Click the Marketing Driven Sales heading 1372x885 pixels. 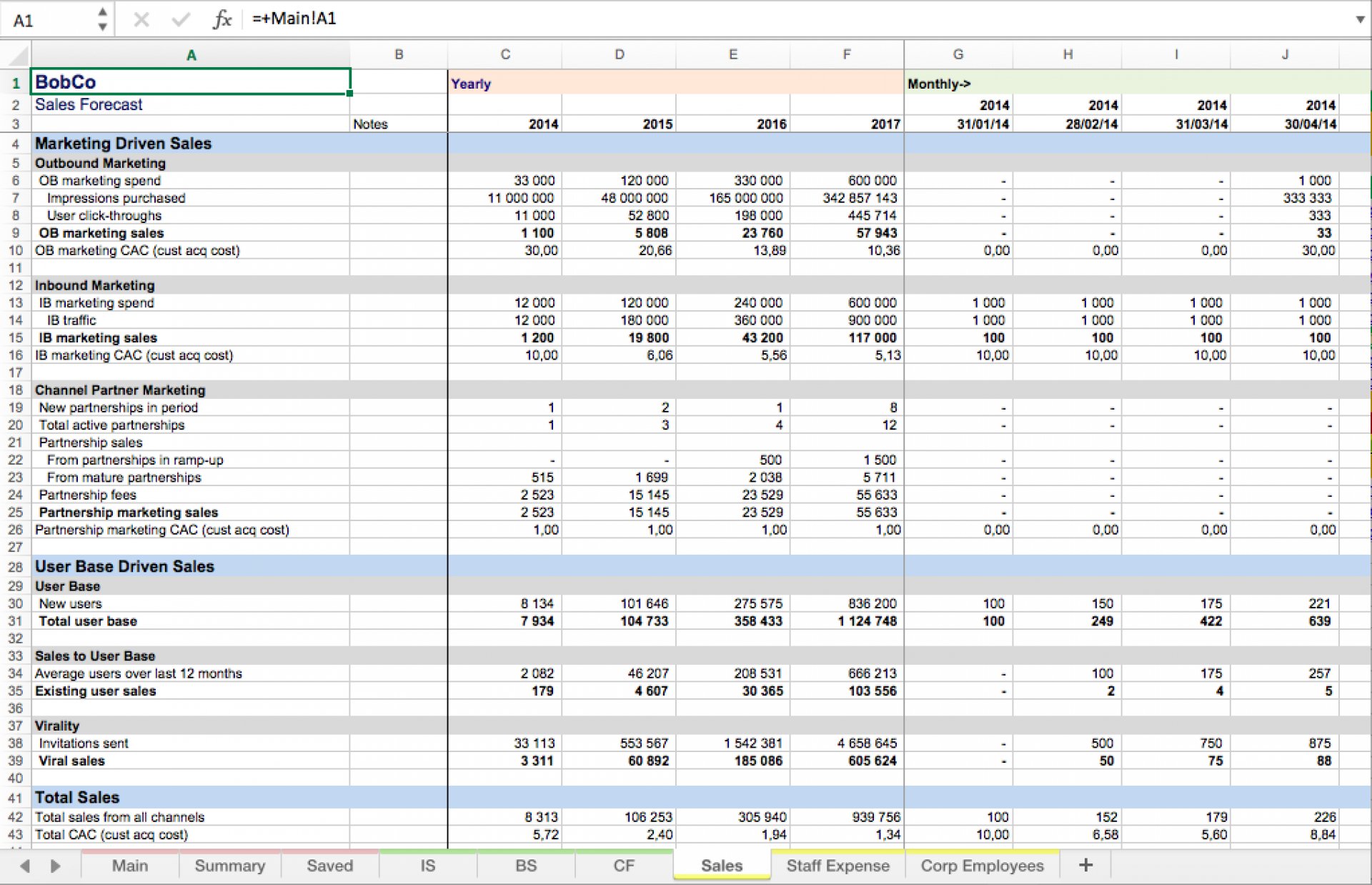coord(123,144)
